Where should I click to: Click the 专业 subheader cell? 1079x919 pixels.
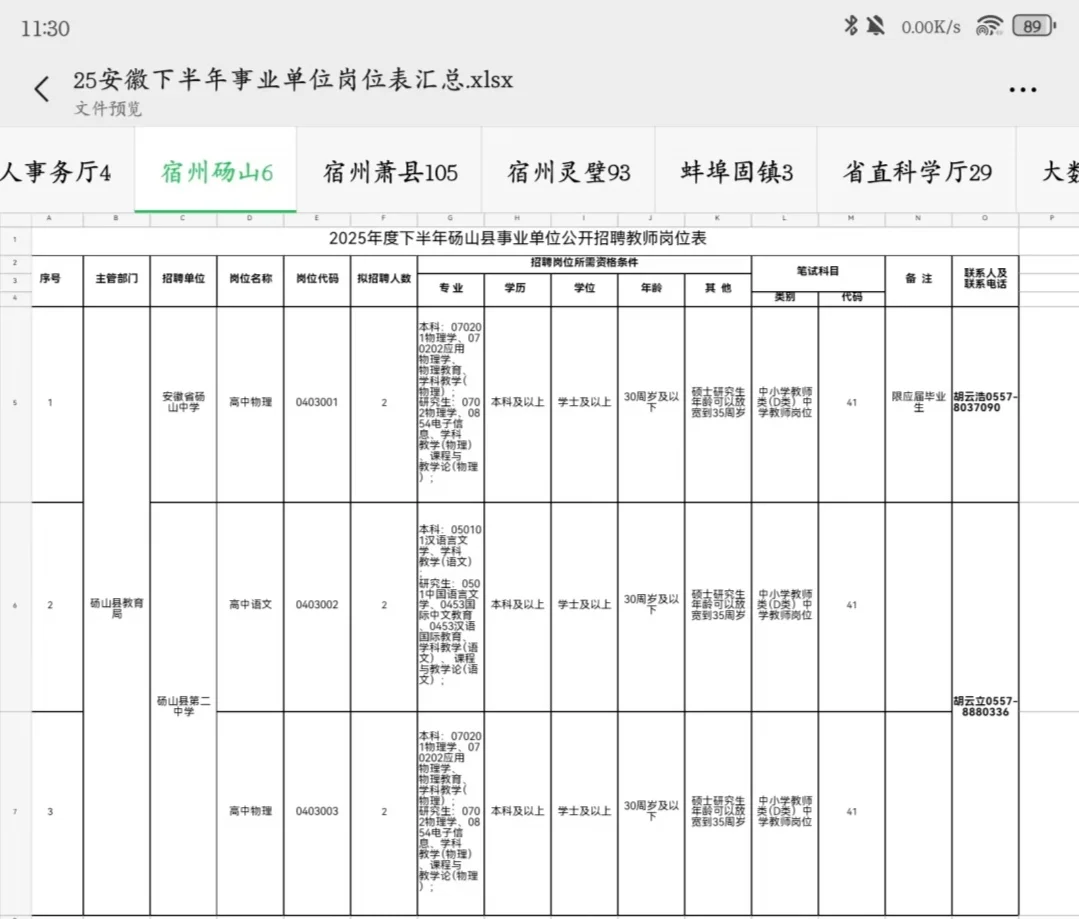[451, 288]
